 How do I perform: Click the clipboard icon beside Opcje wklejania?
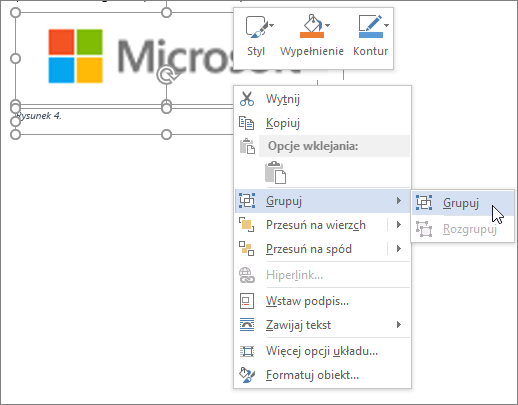click(247, 146)
